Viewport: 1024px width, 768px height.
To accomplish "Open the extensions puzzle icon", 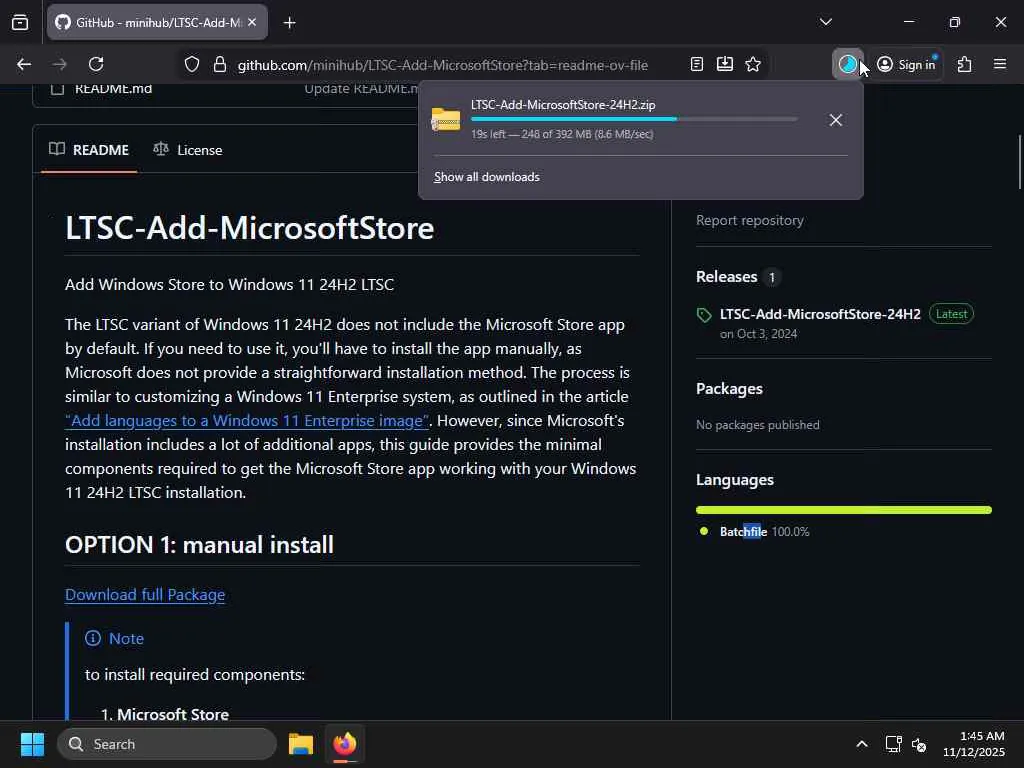I will [x=965, y=64].
